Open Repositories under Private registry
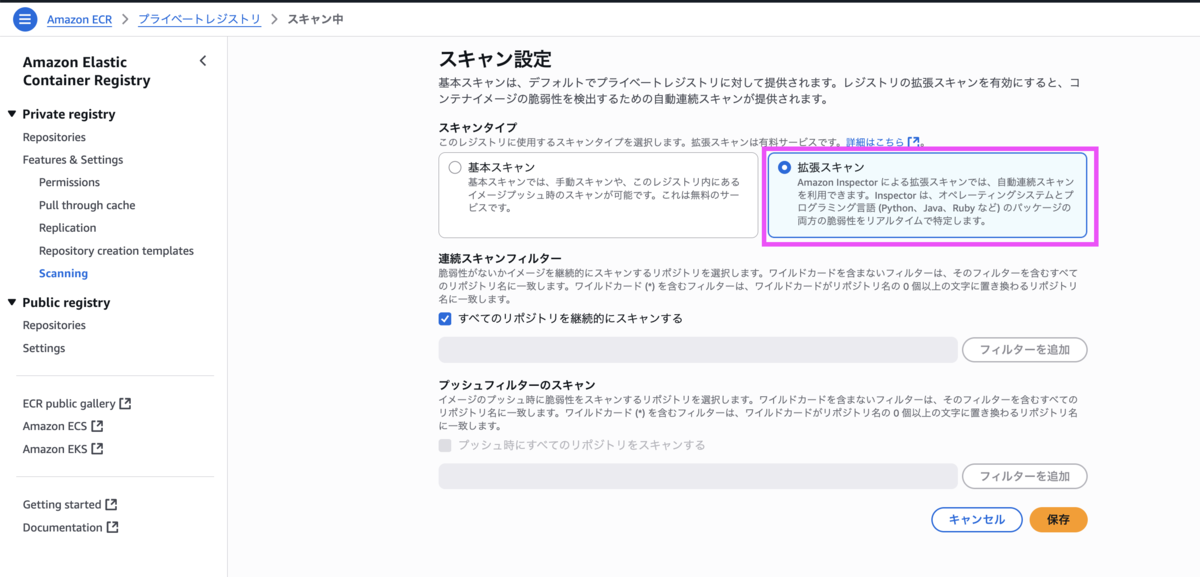This screenshot has width=1200, height=577. point(54,137)
